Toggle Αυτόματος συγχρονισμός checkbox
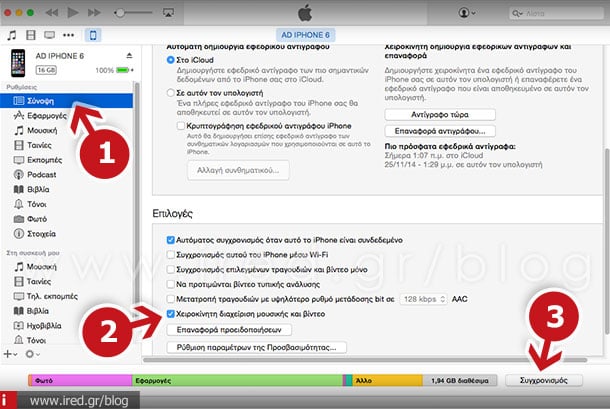The height and width of the screenshot is (409, 610). coord(170,240)
